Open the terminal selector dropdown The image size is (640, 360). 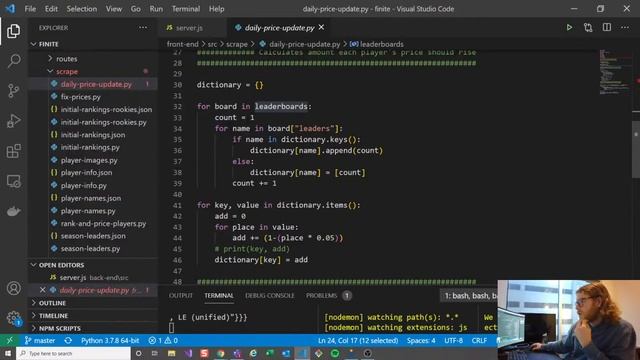tap(469, 296)
